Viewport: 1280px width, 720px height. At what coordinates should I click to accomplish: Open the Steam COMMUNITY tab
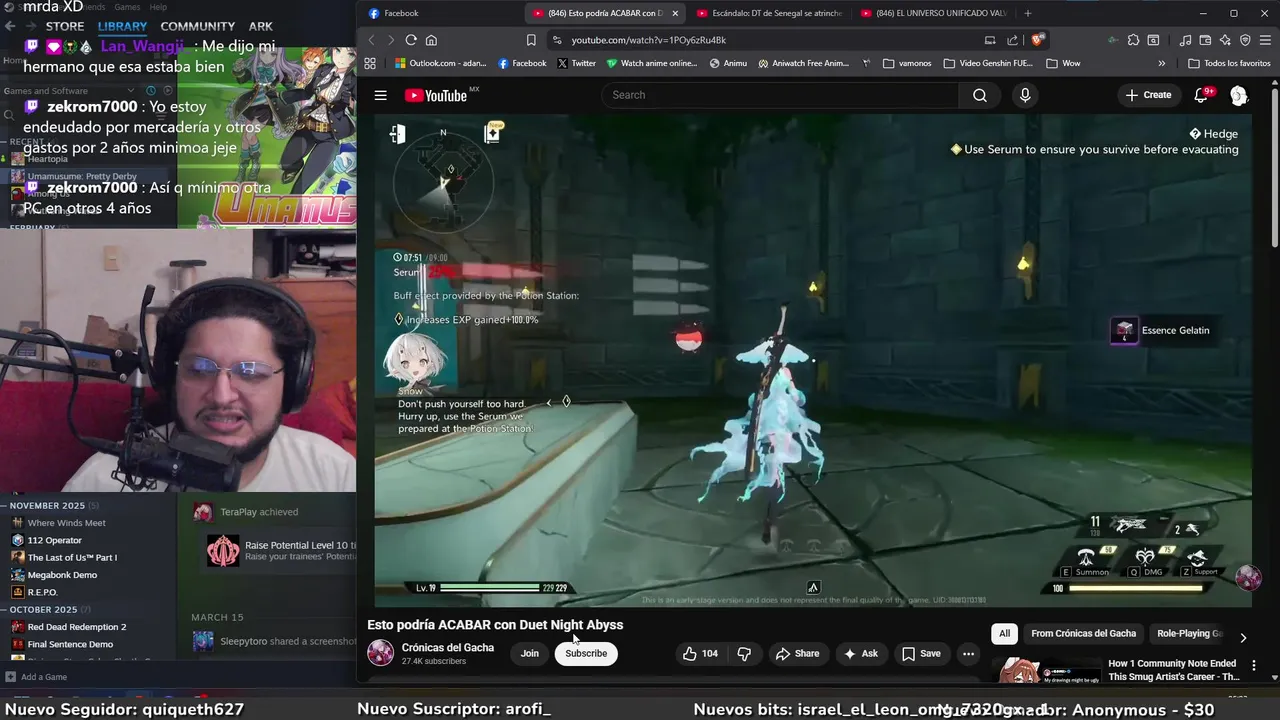coord(198,26)
